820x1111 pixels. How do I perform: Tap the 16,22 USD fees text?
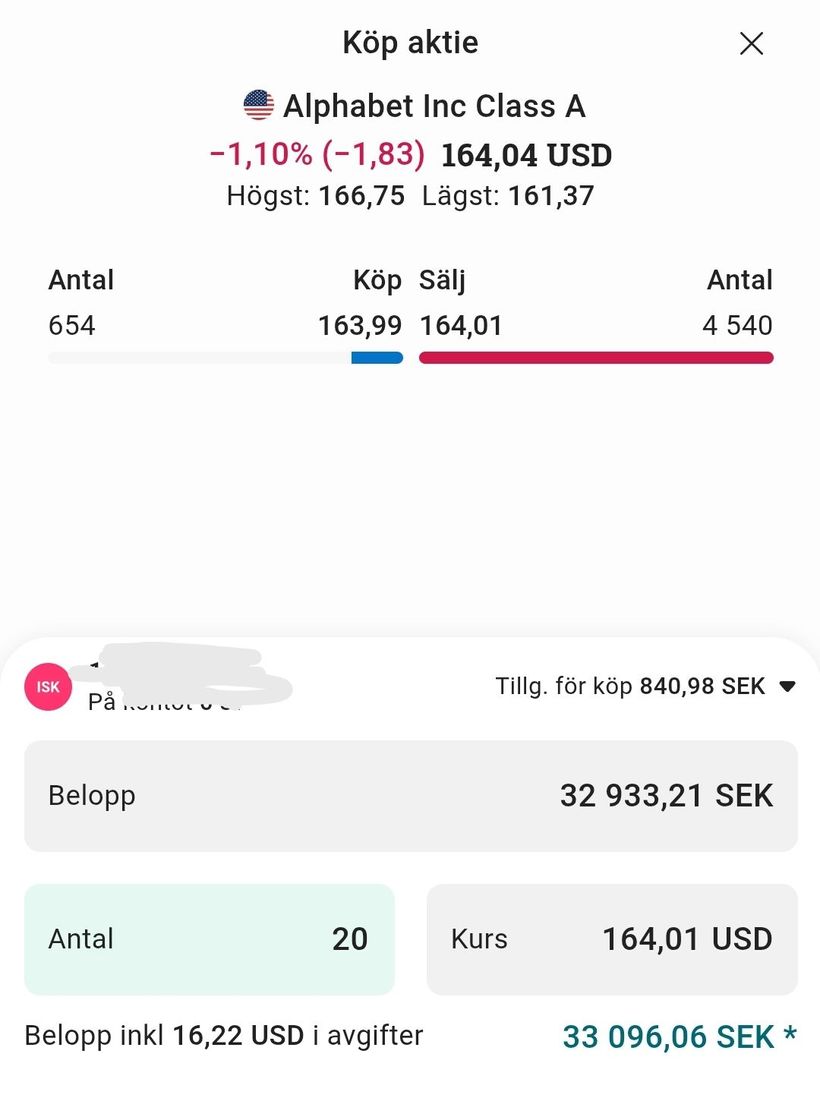click(238, 1036)
